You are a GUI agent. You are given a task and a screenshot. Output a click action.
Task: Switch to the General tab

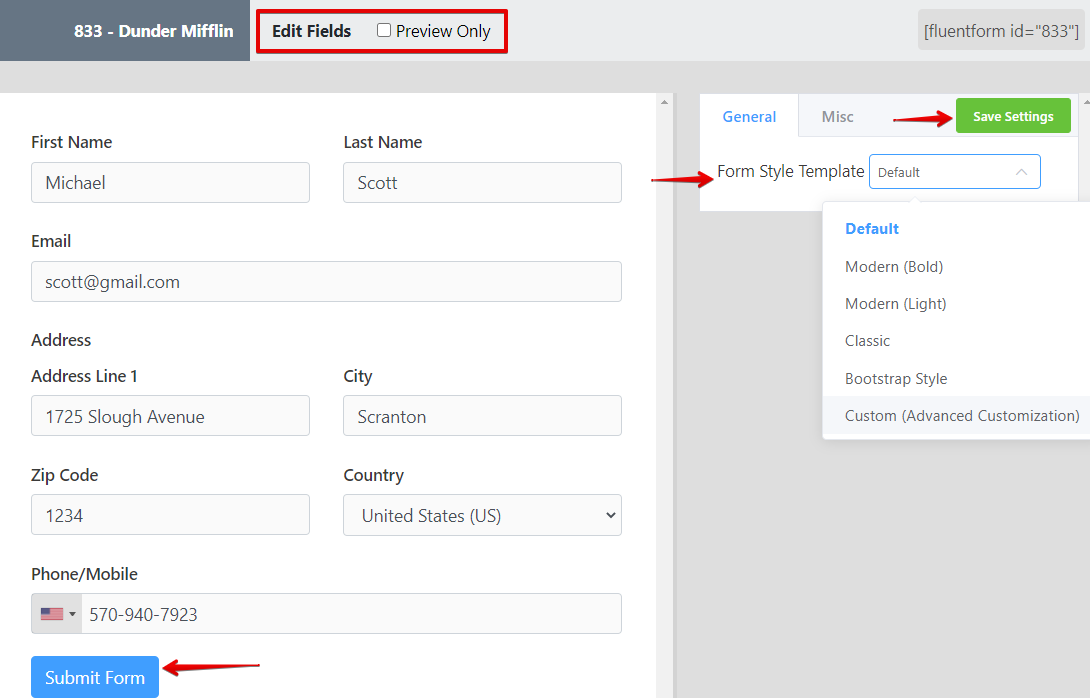[x=749, y=117]
